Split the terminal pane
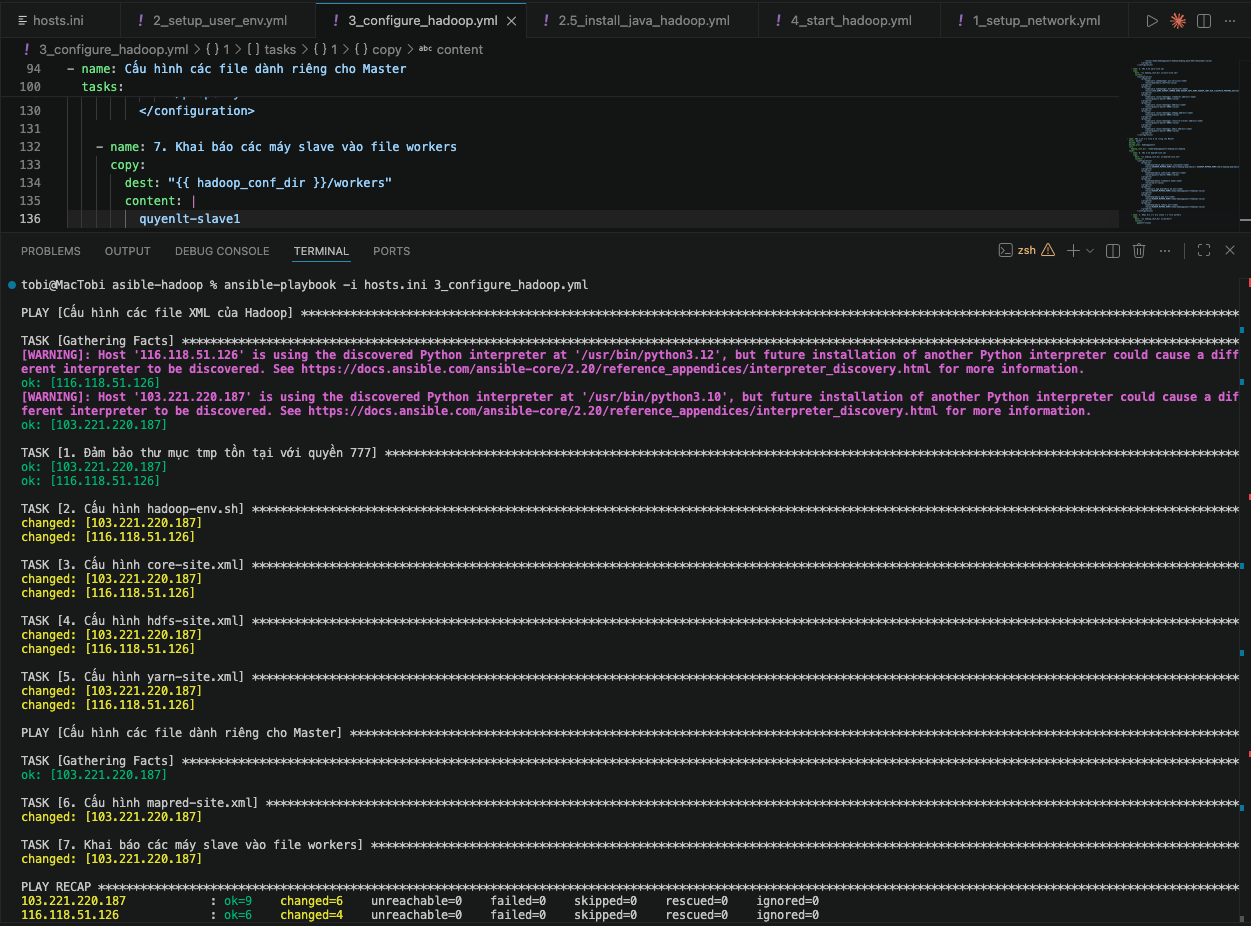This screenshot has height=926, width=1251. (x=1112, y=251)
